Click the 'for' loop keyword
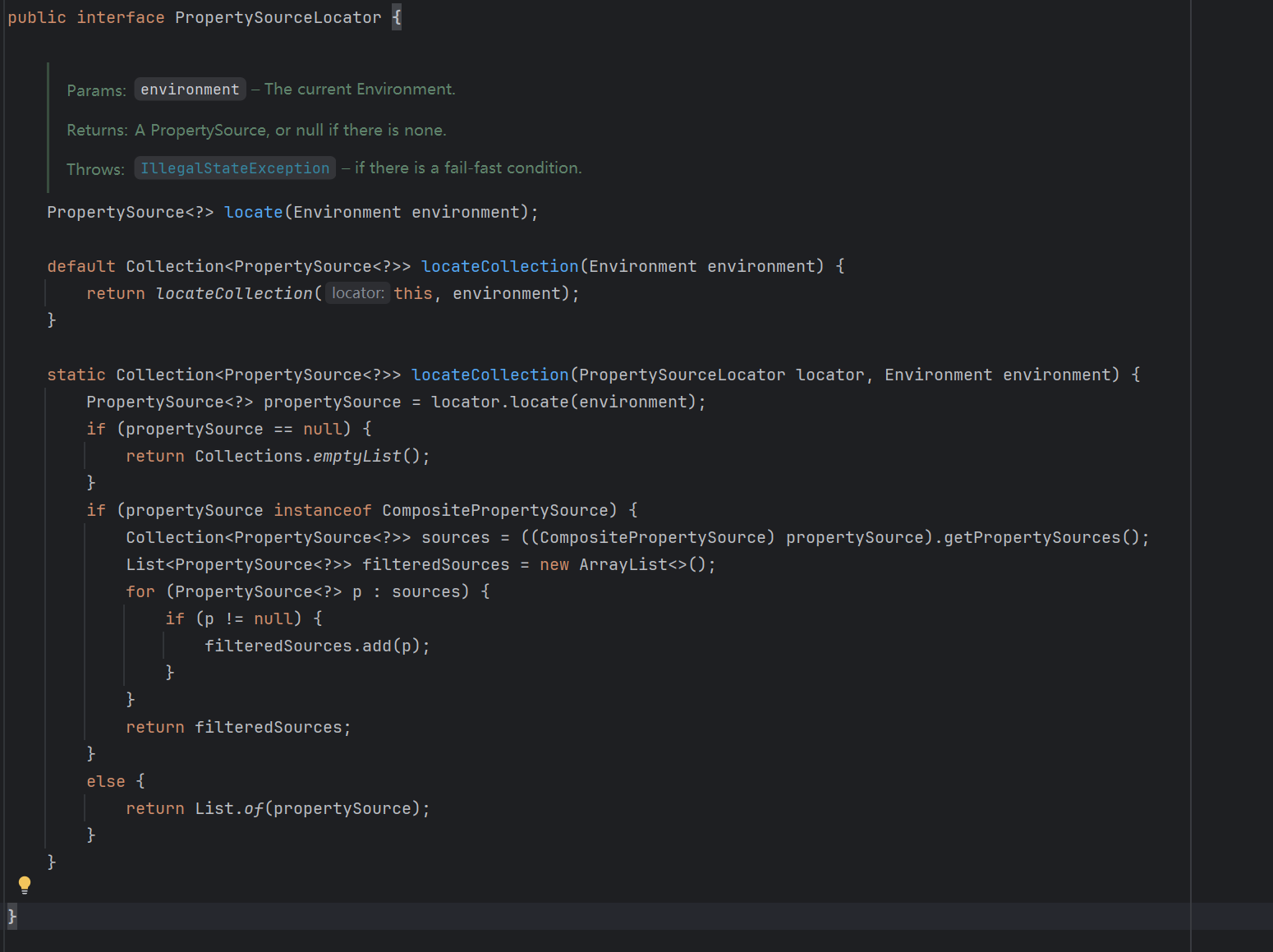This screenshot has width=1273, height=952. point(140,591)
